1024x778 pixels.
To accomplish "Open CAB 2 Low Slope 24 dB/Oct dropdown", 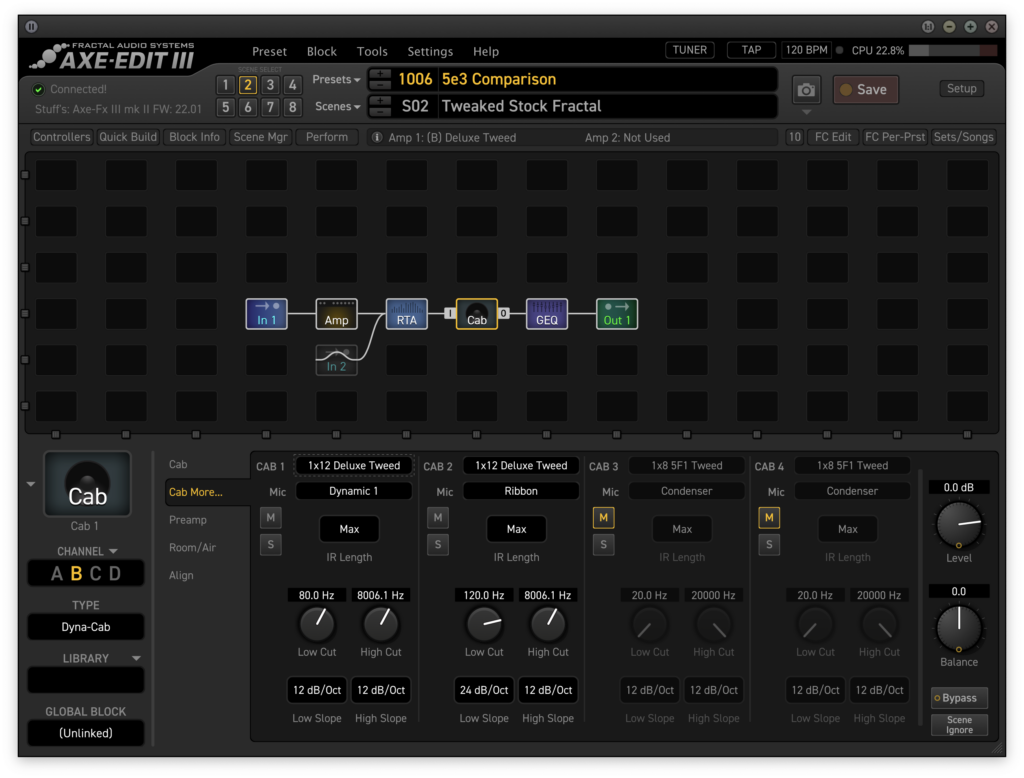I will pos(484,690).
